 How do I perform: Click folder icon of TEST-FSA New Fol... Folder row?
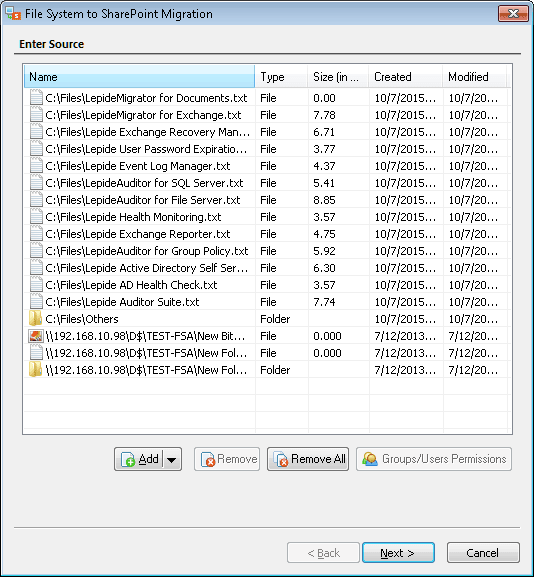click(36, 369)
